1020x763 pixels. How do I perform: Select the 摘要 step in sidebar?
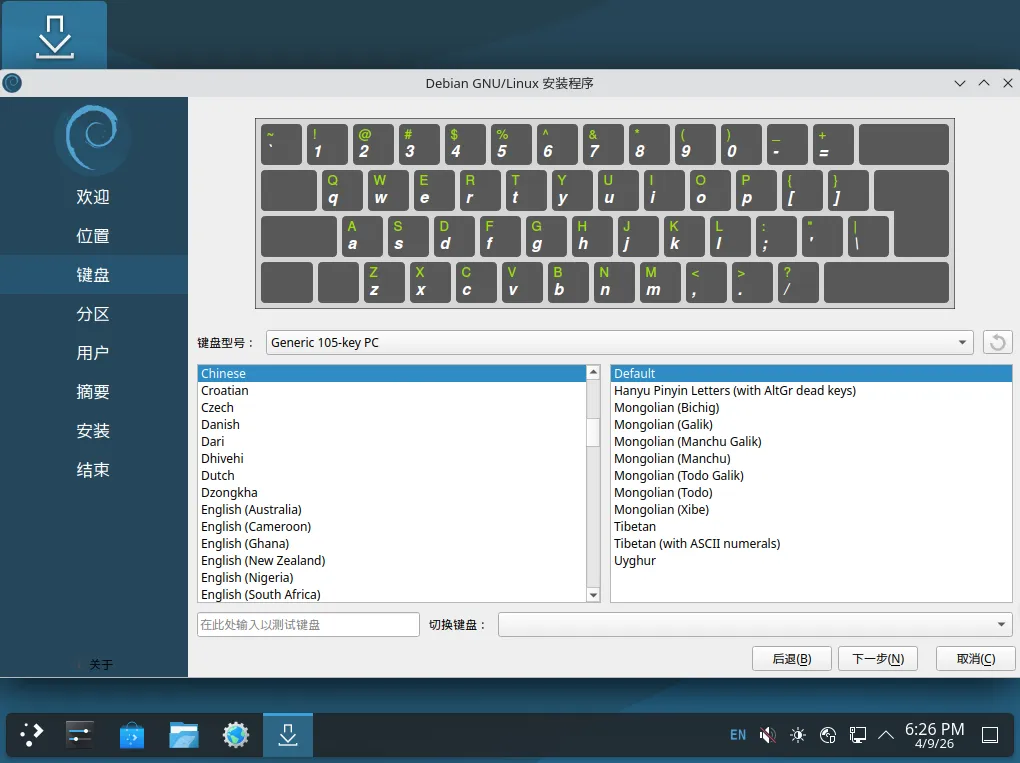(93, 392)
